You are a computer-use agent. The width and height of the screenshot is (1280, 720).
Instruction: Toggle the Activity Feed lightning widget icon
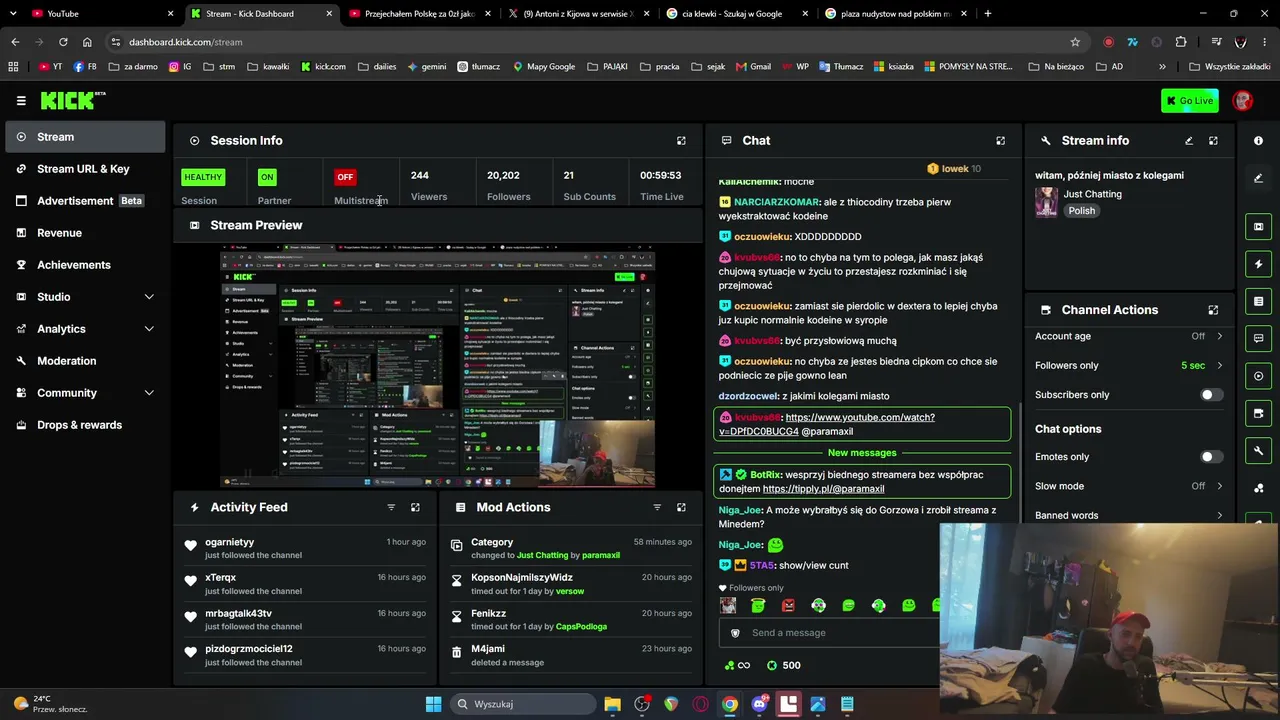pos(1258,264)
